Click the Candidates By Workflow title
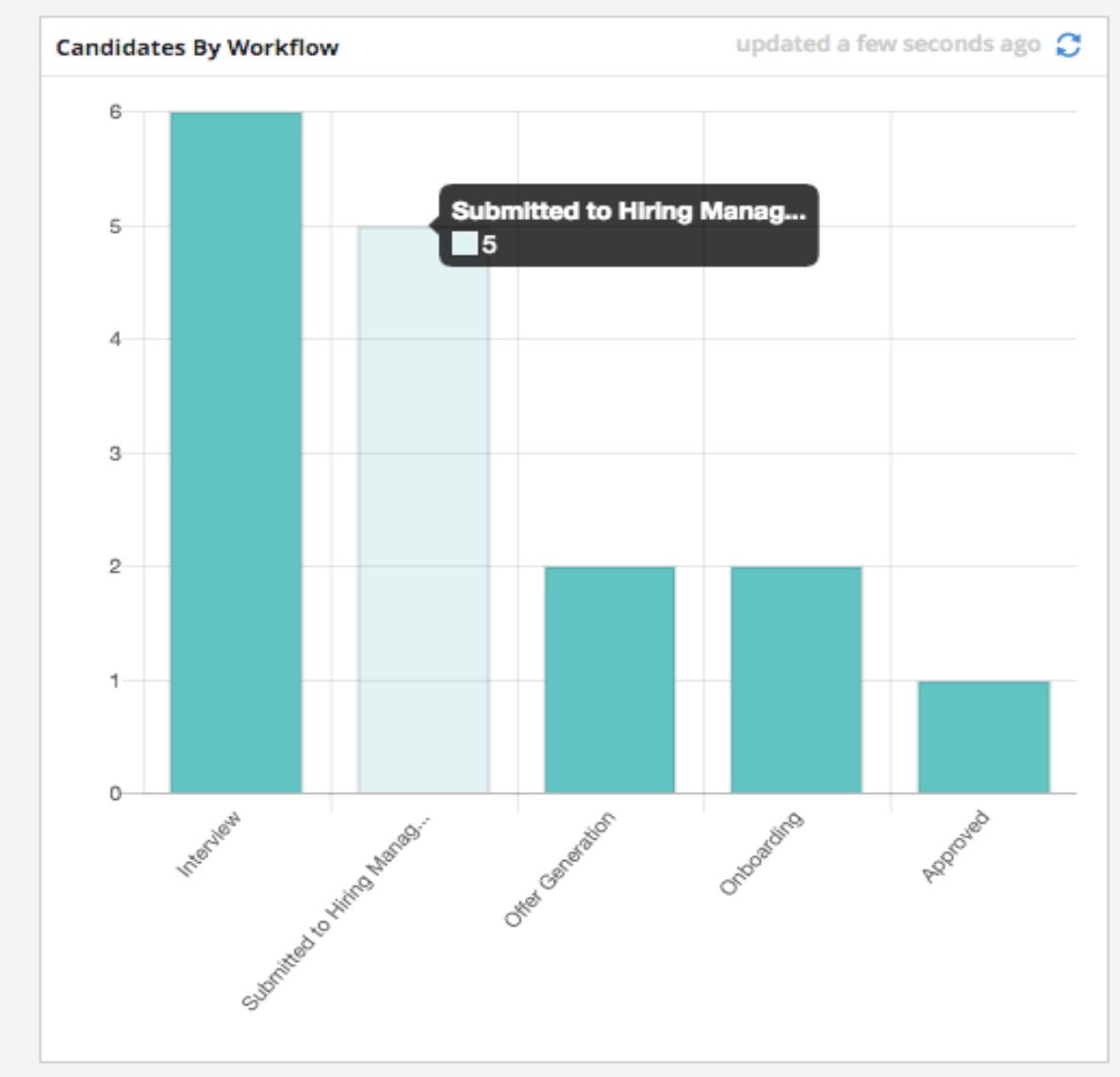The width and height of the screenshot is (1120, 1077). [x=197, y=48]
